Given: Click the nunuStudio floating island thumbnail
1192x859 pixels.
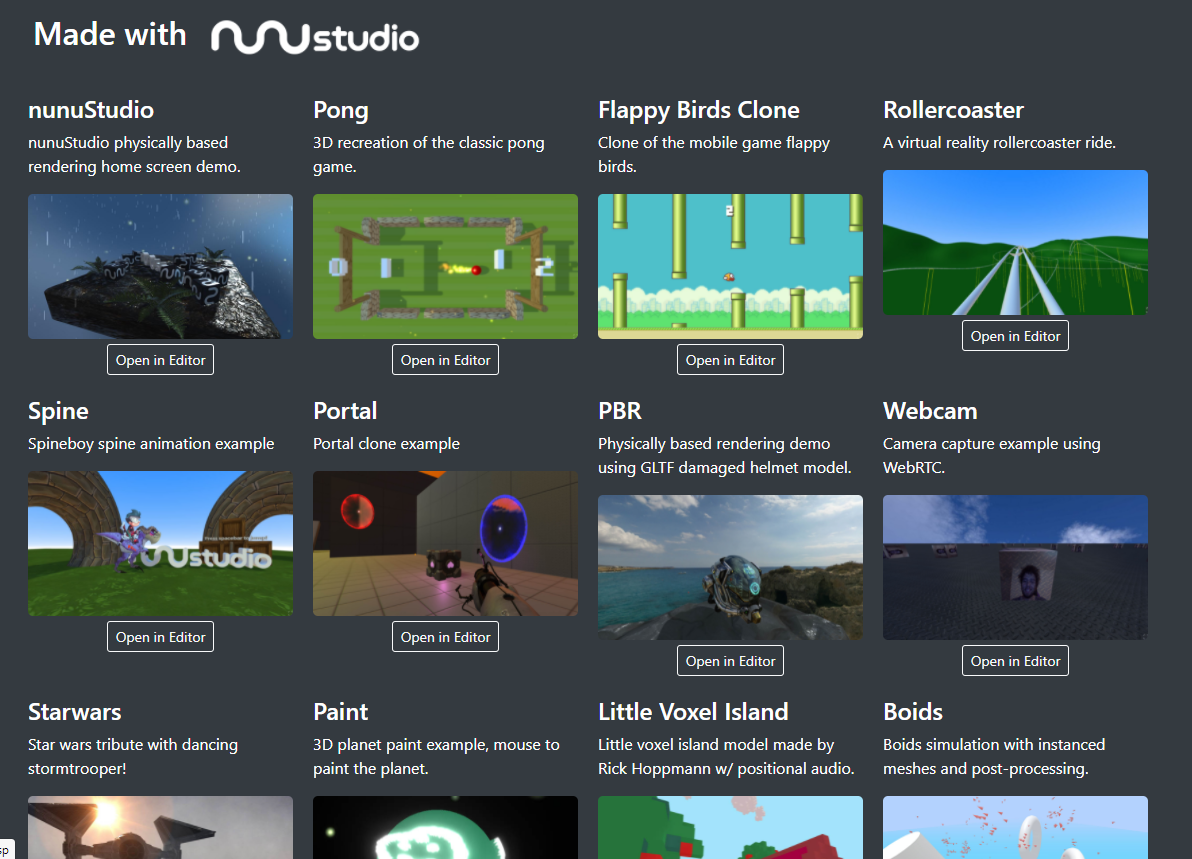Looking at the screenshot, I should 160,266.
